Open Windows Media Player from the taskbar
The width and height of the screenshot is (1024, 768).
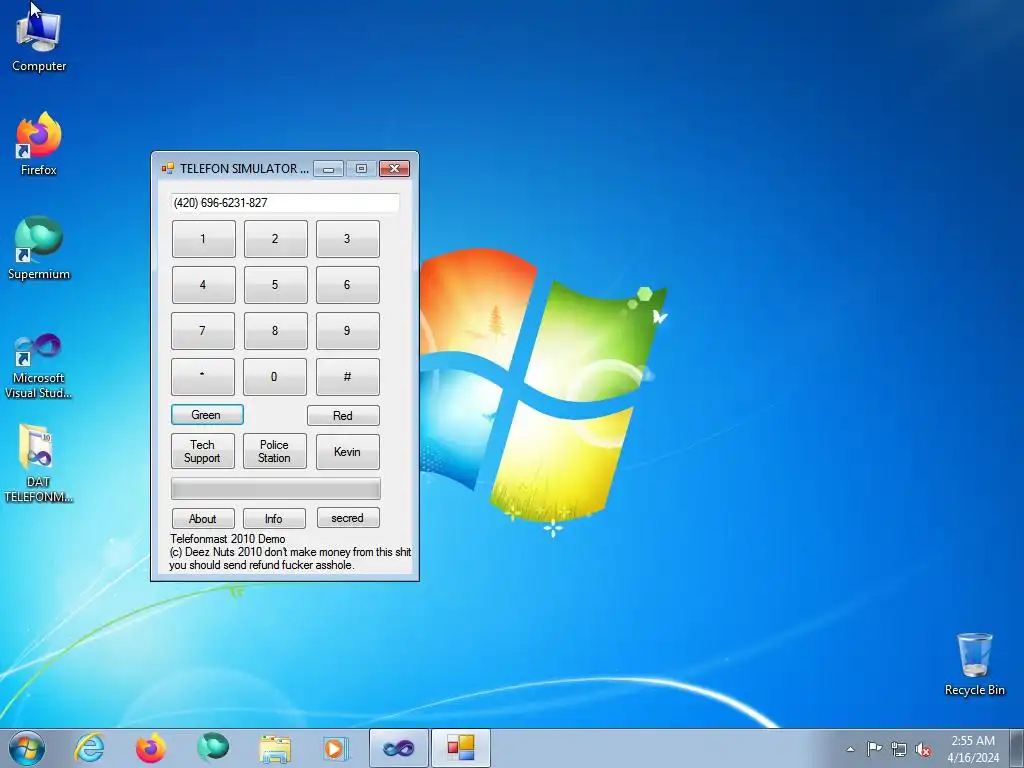coord(336,748)
